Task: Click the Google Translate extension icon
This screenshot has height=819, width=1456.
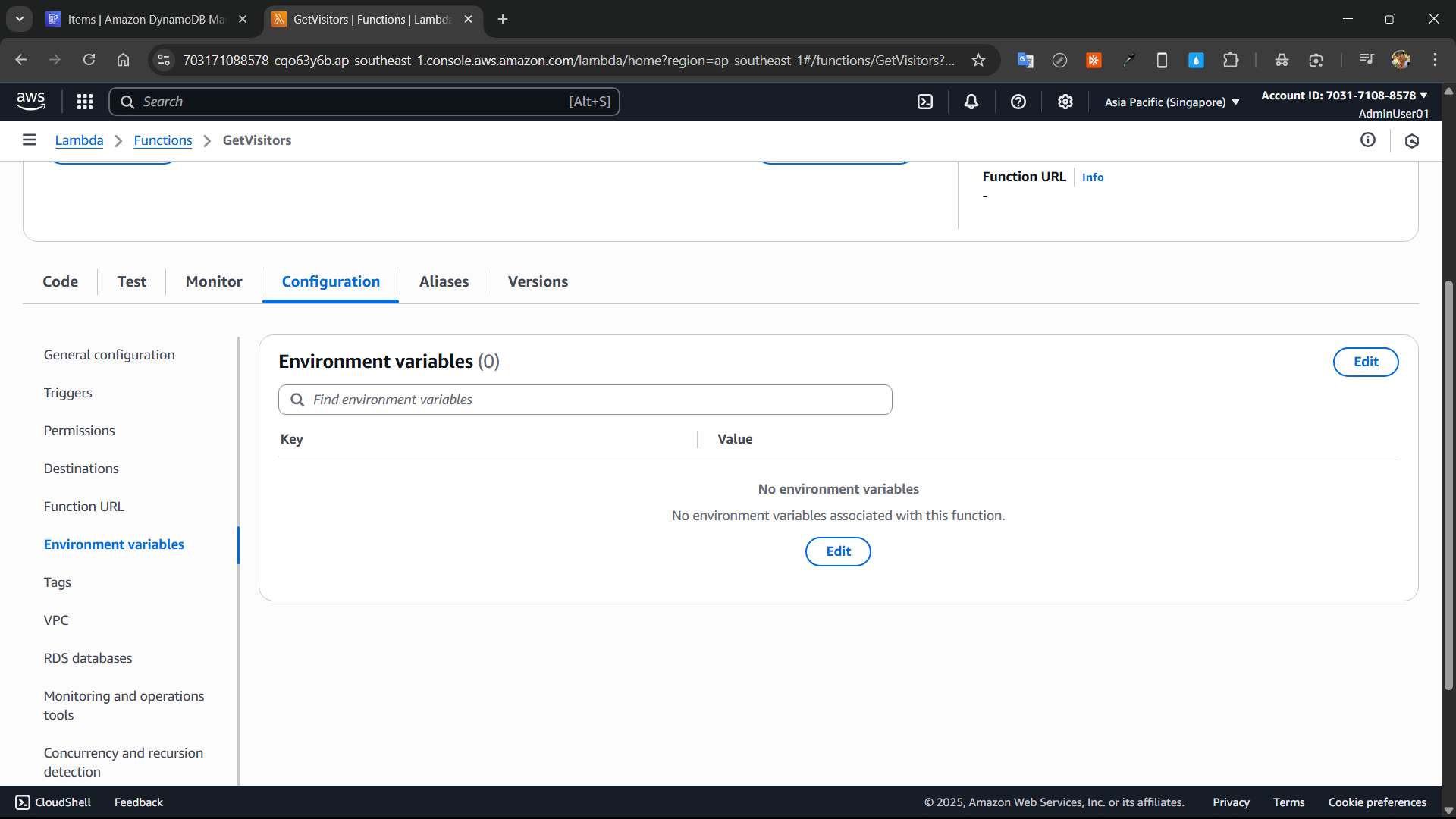Action: (x=1025, y=60)
